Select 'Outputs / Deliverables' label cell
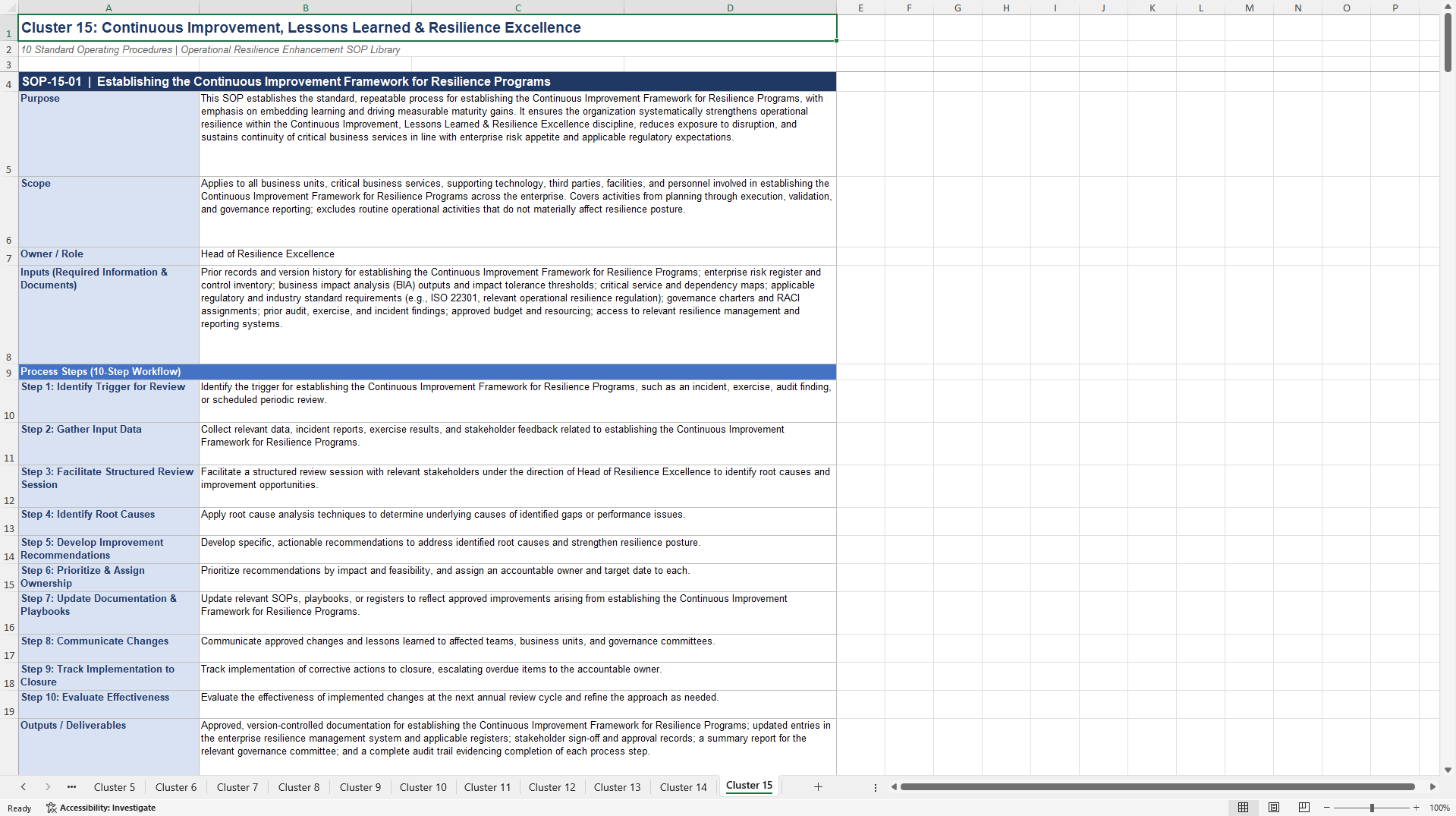Viewport: 1456px width, 816px height. click(x=108, y=747)
